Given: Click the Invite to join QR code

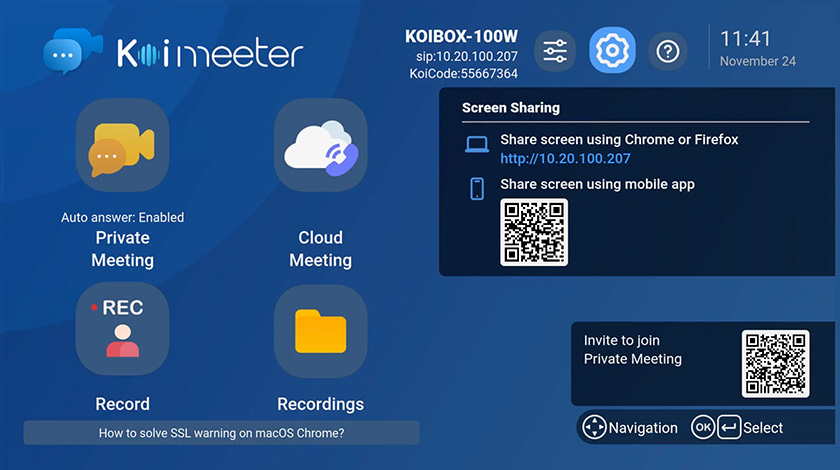Looking at the screenshot, I should pos(775,363).
